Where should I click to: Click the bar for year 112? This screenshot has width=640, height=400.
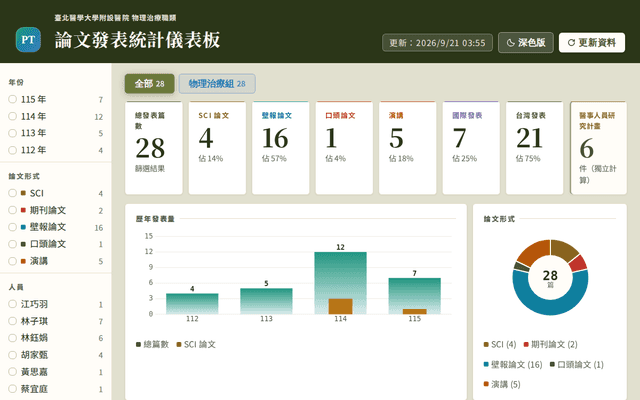click(x=192, y=304)
